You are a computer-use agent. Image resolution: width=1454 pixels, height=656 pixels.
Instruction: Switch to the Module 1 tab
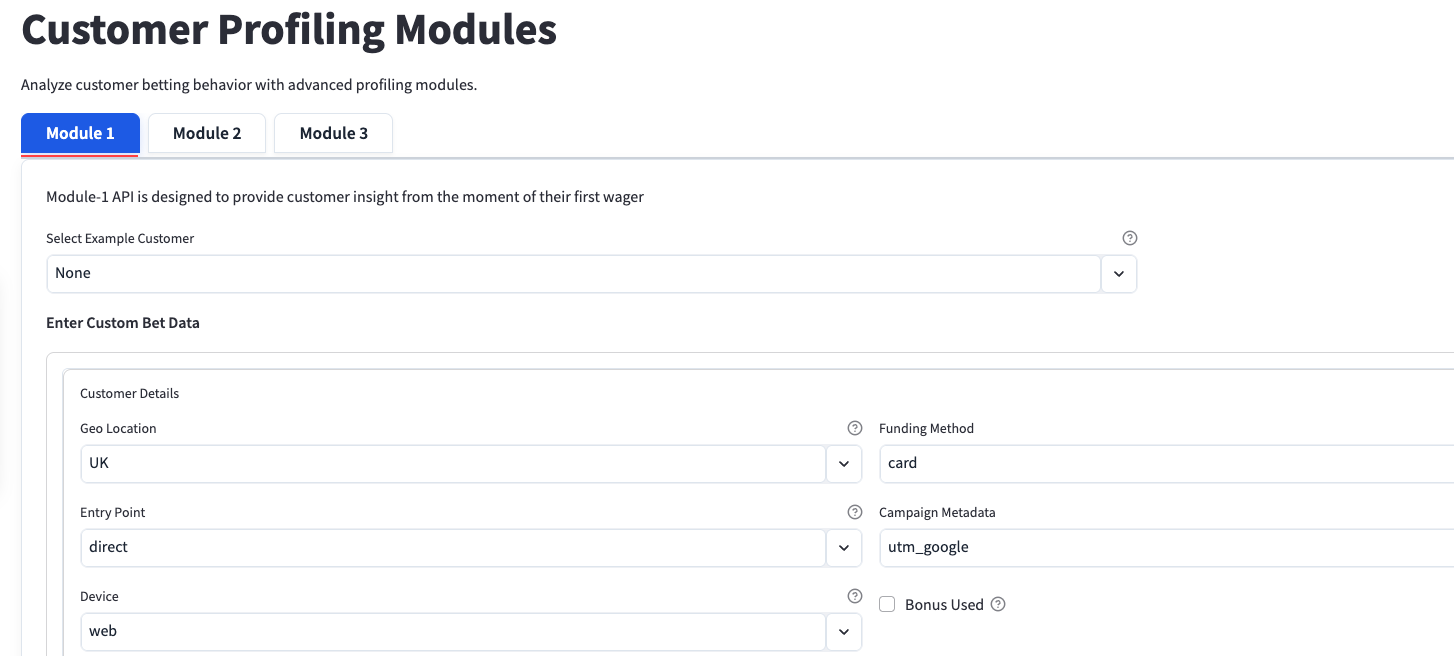point(80,134)
